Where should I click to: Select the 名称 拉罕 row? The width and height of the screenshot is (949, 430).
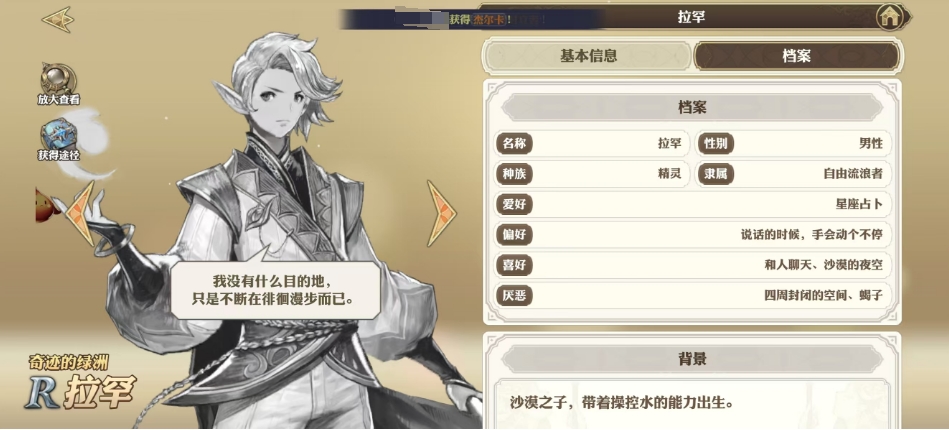click(x=591, y=144)
